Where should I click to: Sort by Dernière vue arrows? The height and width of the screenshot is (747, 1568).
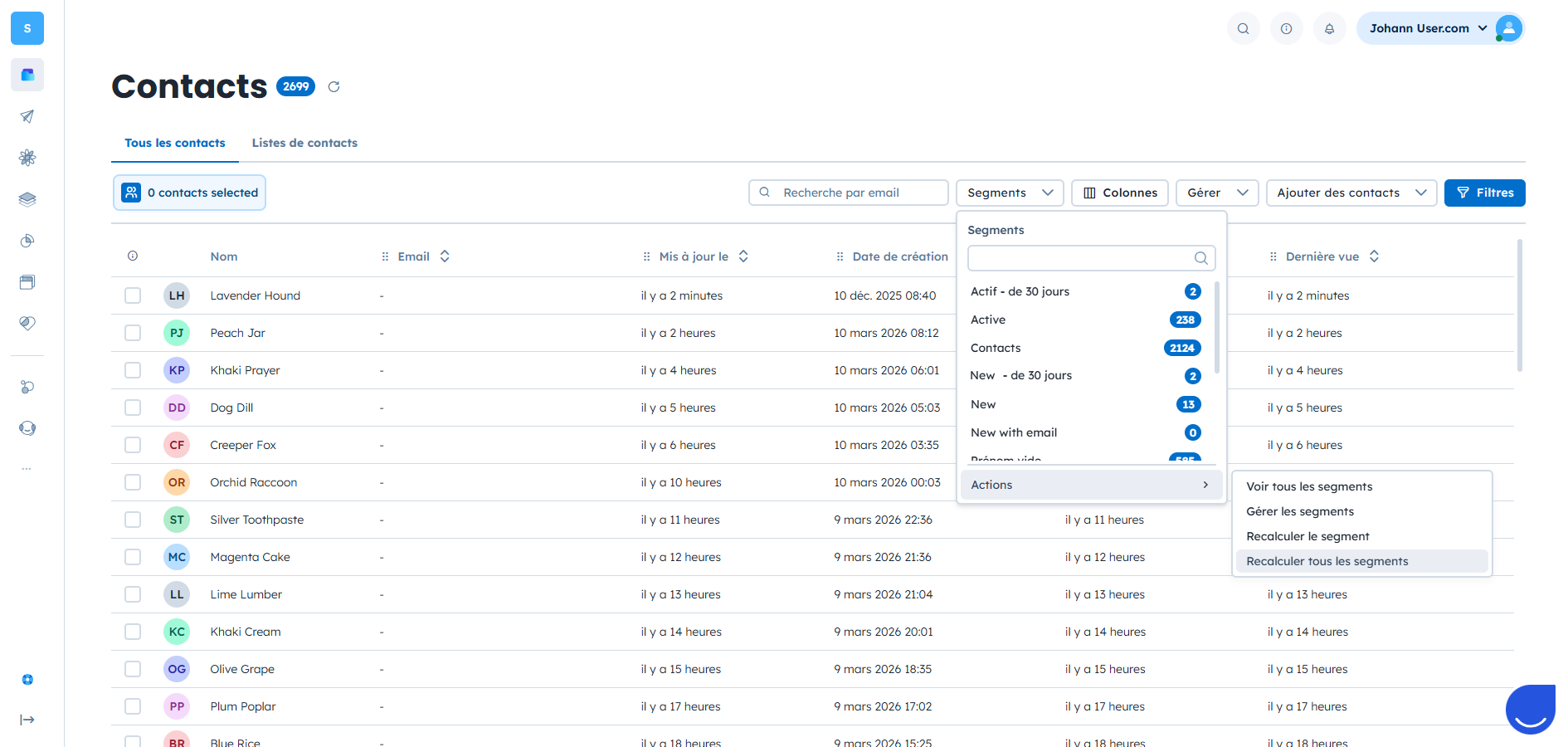tap(1374, 256)
